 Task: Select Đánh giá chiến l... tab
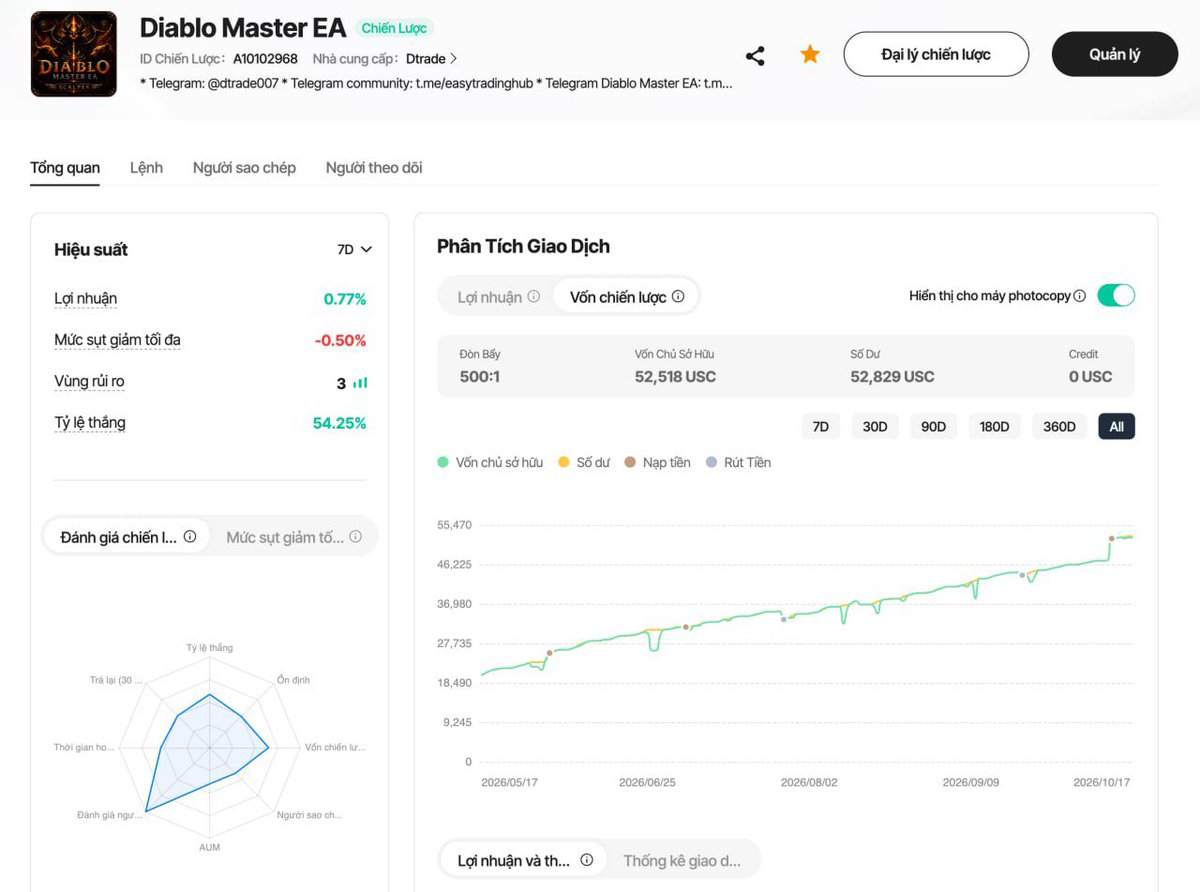pyautogui.click(x=127, y=537)
